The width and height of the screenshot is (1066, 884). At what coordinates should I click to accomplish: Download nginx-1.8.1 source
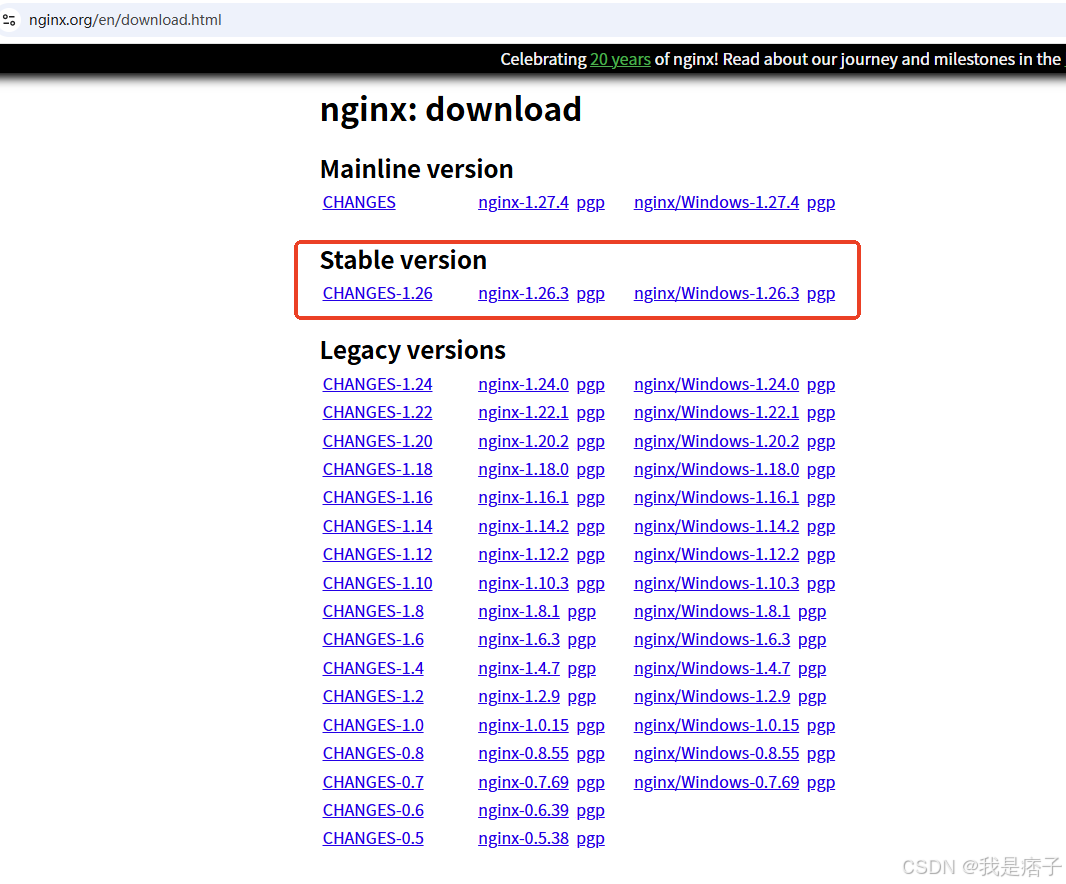[519, 612]
